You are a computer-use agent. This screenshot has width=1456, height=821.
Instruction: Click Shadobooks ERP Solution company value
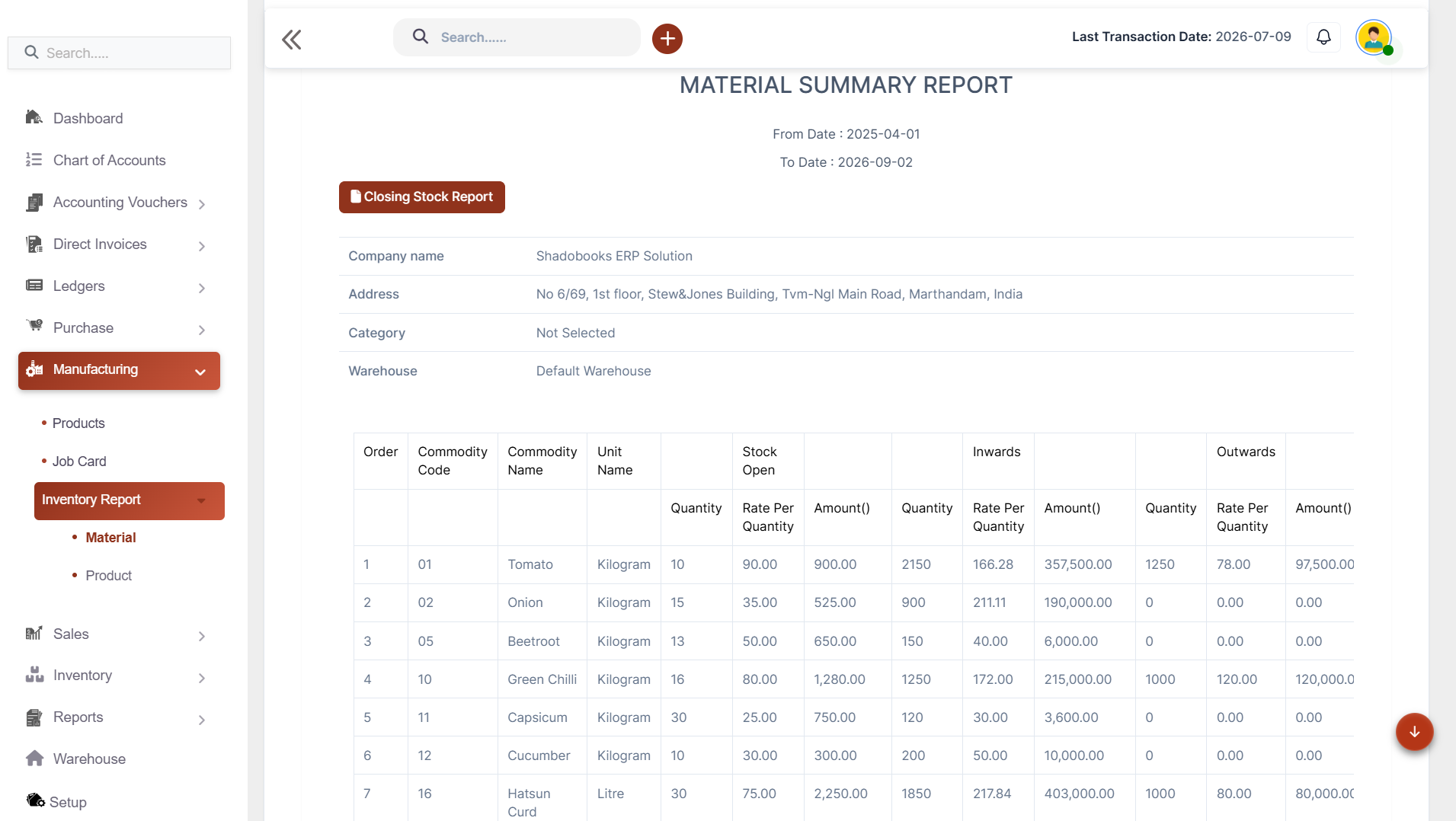(x=614, y=256)
